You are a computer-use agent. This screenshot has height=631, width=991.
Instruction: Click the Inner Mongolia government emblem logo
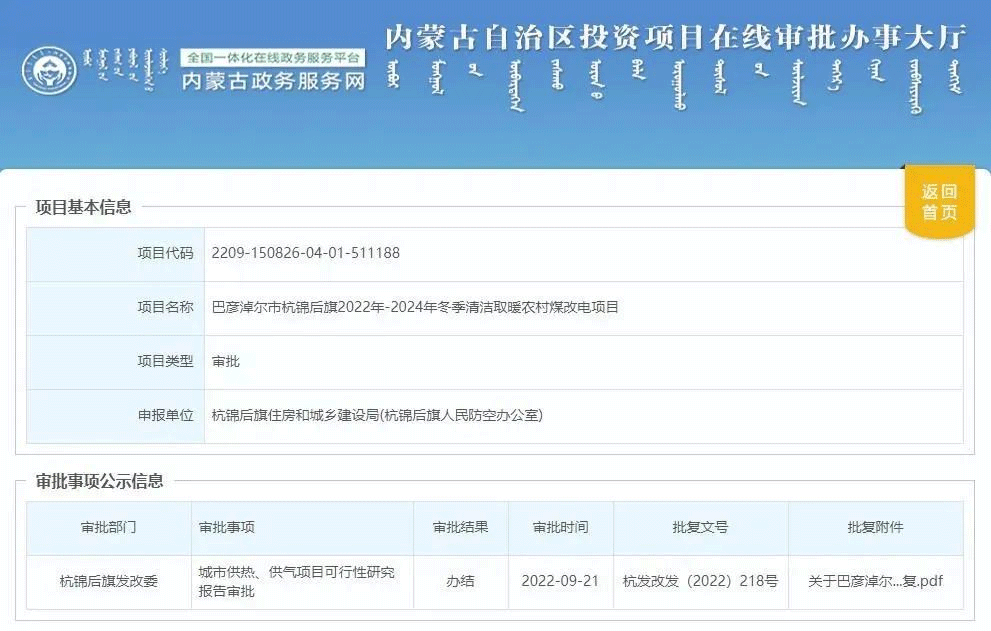tap(49, 72)
